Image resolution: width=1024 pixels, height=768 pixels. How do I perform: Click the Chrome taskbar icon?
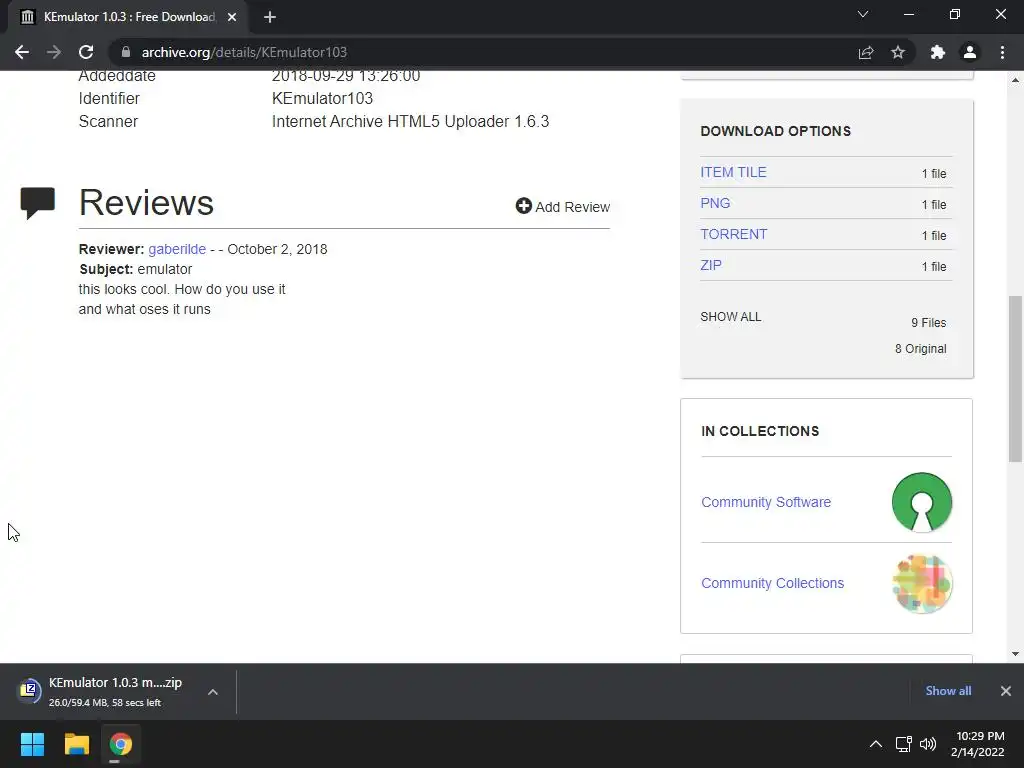(x=120, y=744)
